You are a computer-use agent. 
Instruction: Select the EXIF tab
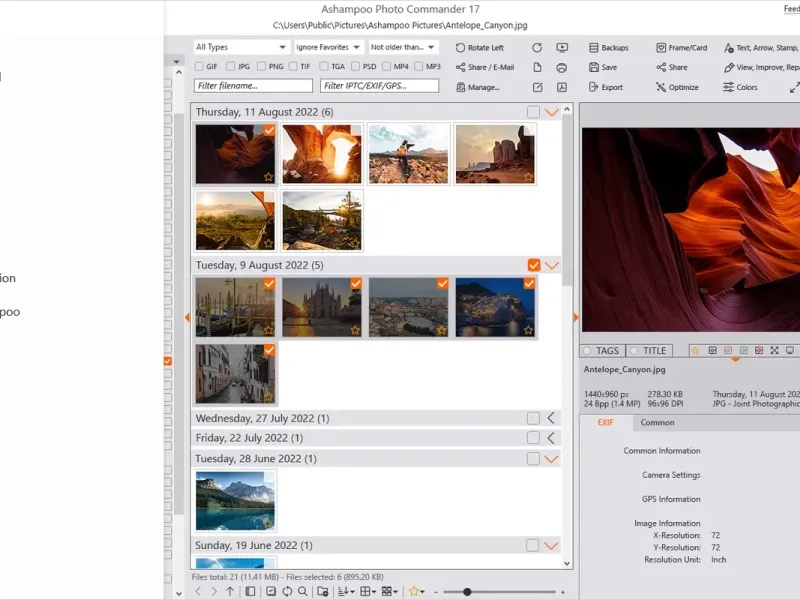pos(606,423)
